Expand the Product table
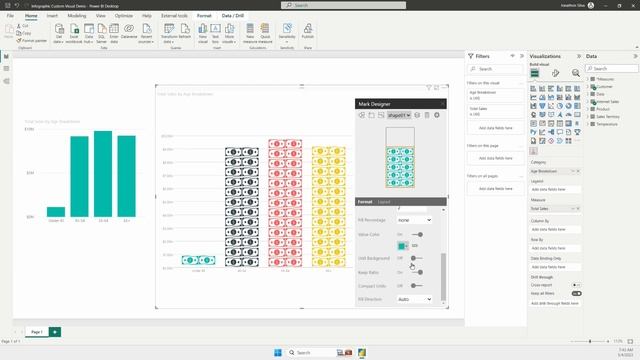The height and width of the screenshot is (360, 640). click(588, 109)
